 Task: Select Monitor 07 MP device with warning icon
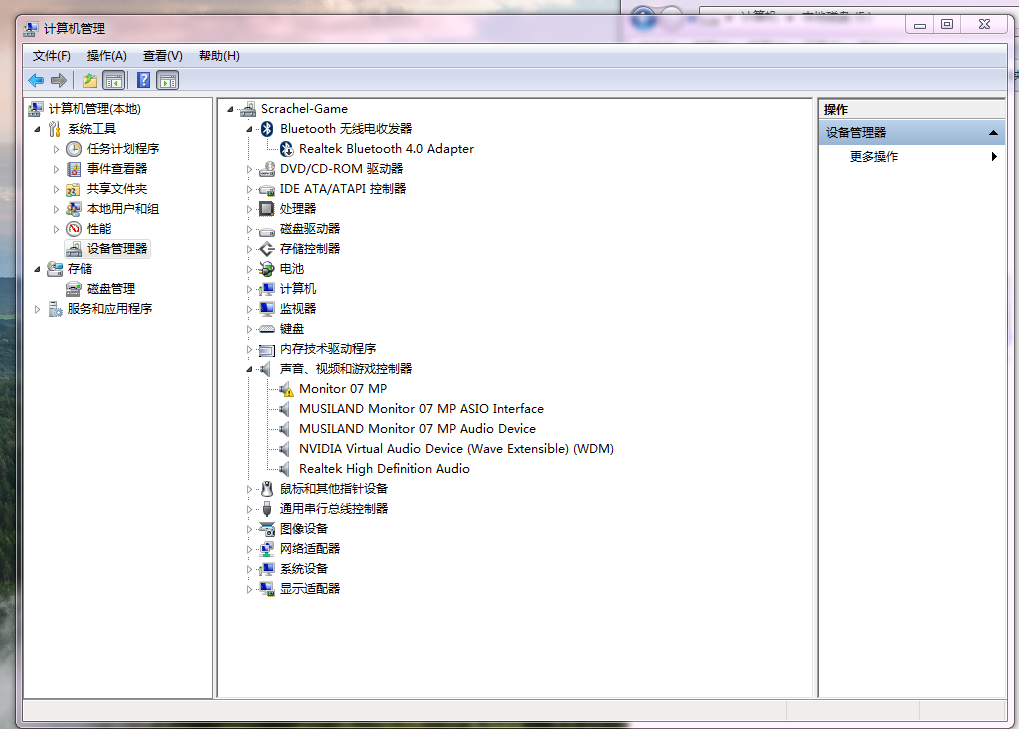coord(342,389)
